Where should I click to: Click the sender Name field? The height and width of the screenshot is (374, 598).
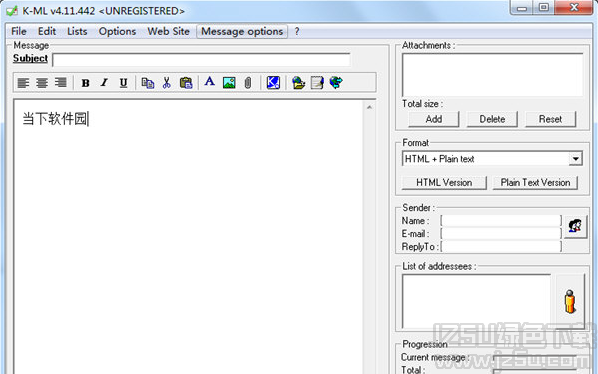[501, 220]
